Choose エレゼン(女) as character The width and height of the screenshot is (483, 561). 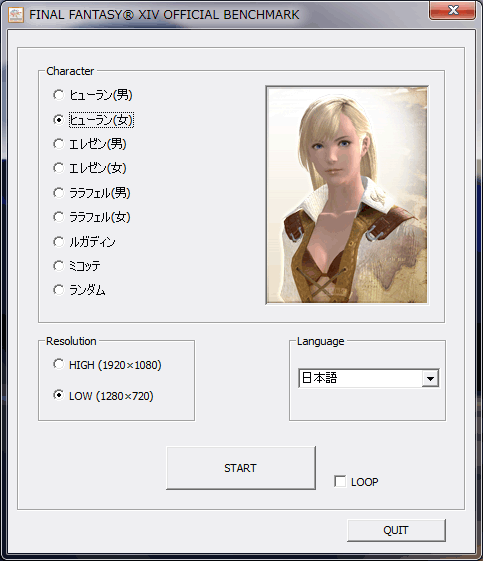(x=58, y=168)
